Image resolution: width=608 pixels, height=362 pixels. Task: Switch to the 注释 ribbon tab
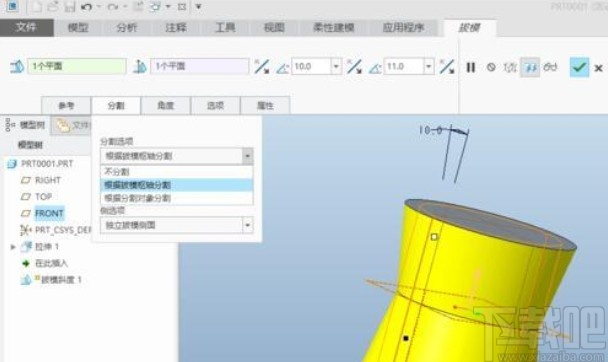tap(176, 28)
